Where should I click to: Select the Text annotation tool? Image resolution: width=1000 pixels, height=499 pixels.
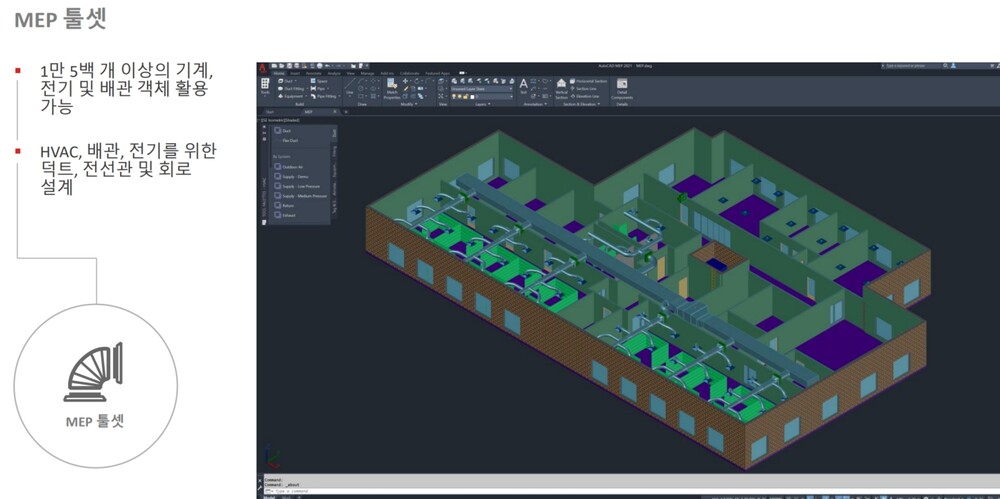pyautogui.click(x=523, y=86)
